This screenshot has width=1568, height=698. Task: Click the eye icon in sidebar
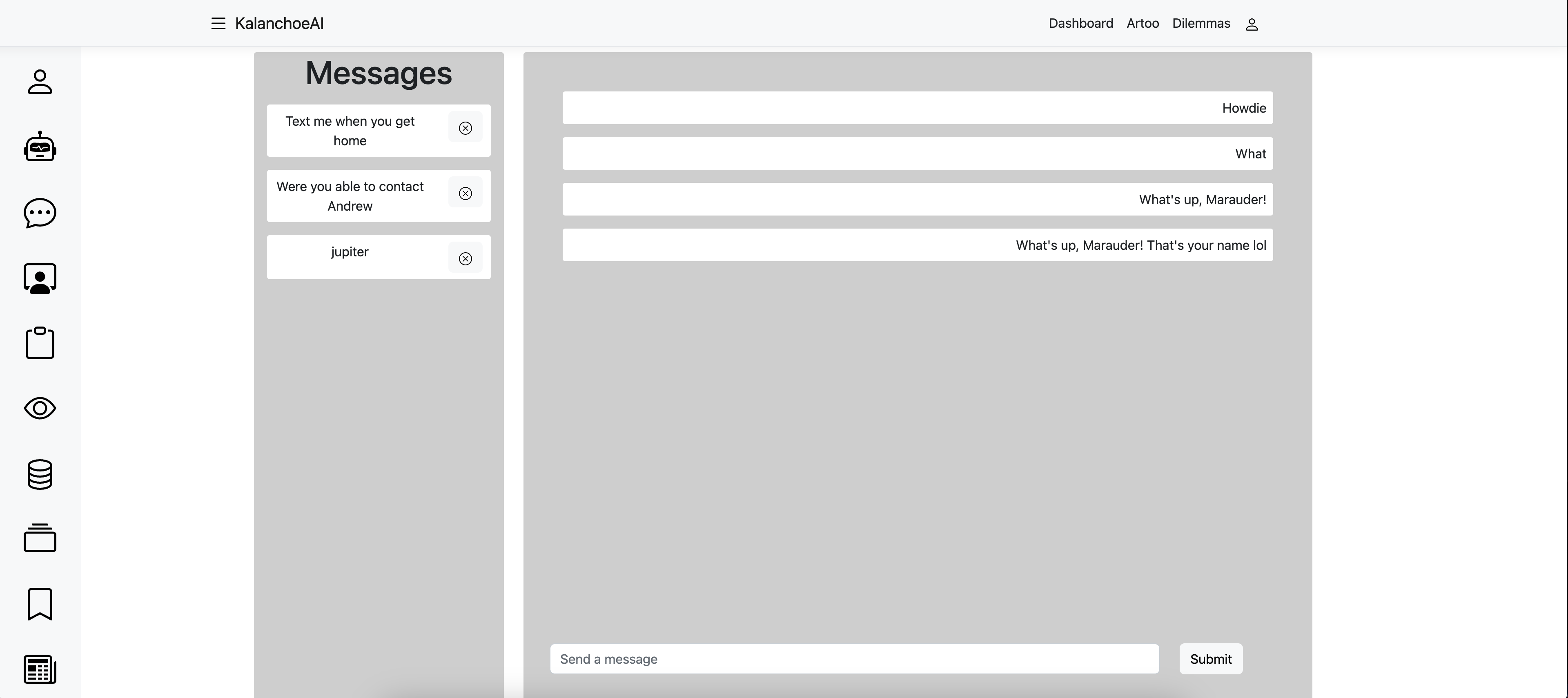(x=40, y=408)
